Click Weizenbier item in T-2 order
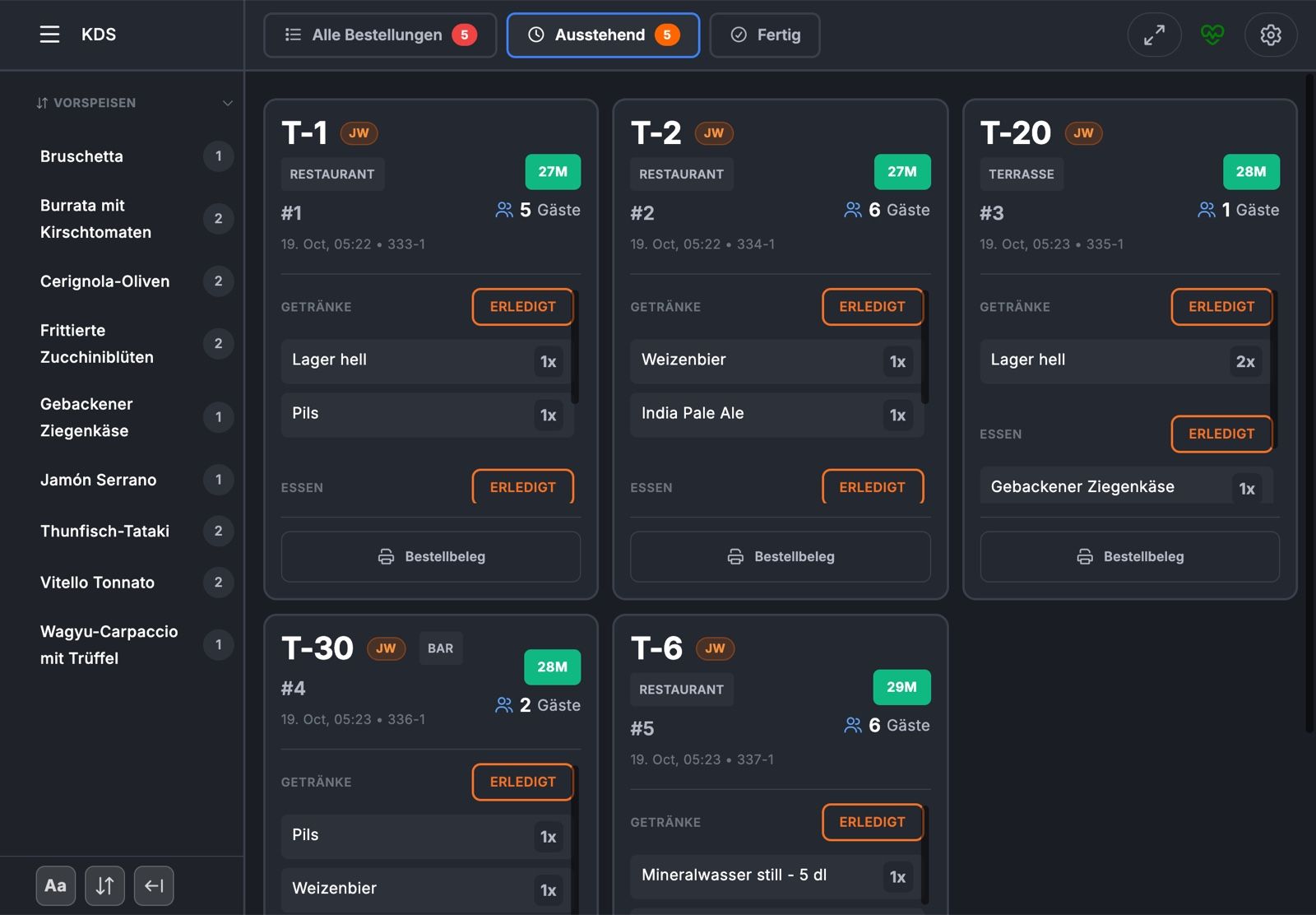Screen dimensions: 1316x915 click(x=776, y=361)
